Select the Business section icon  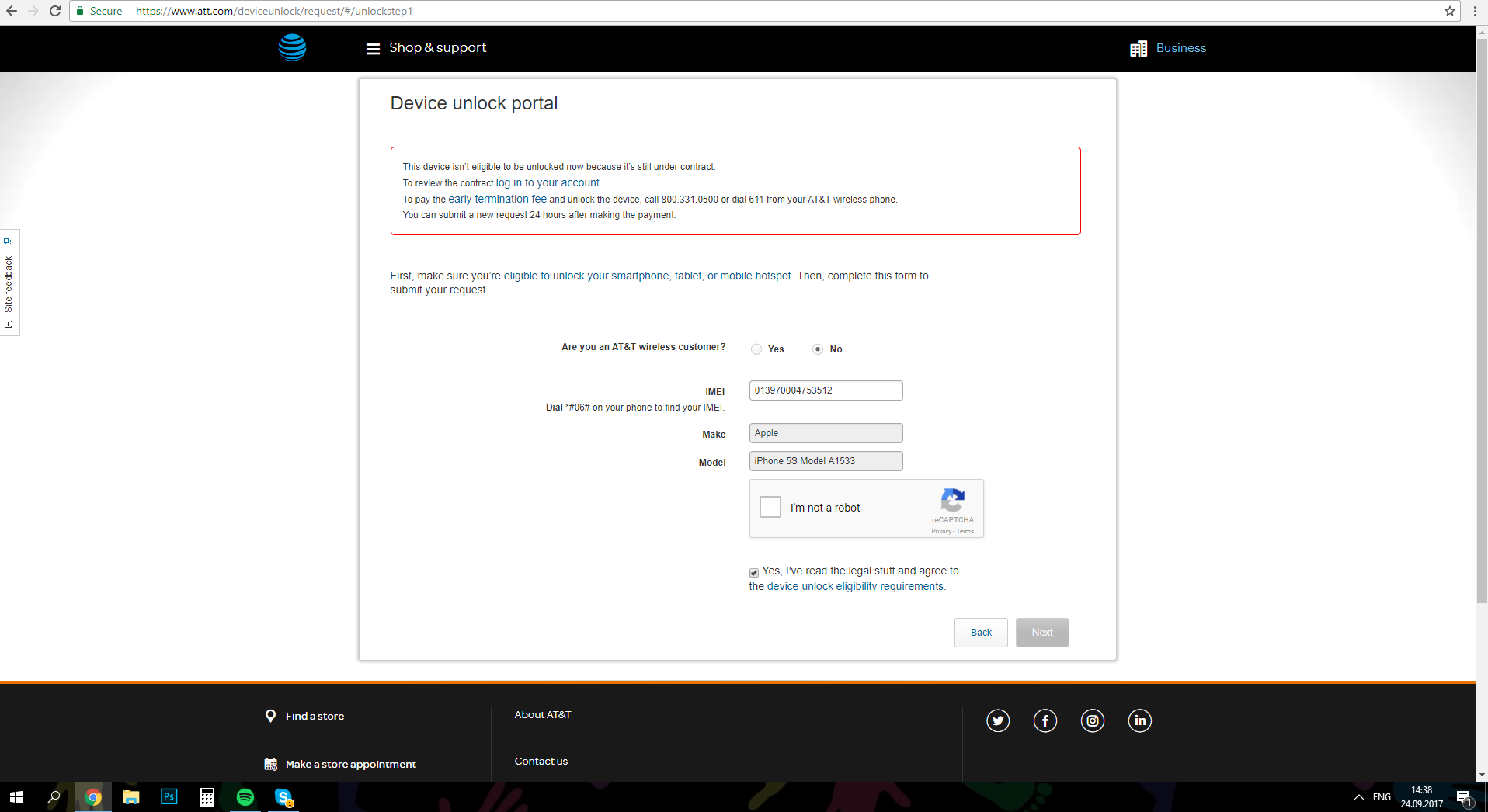(1139, 47)
